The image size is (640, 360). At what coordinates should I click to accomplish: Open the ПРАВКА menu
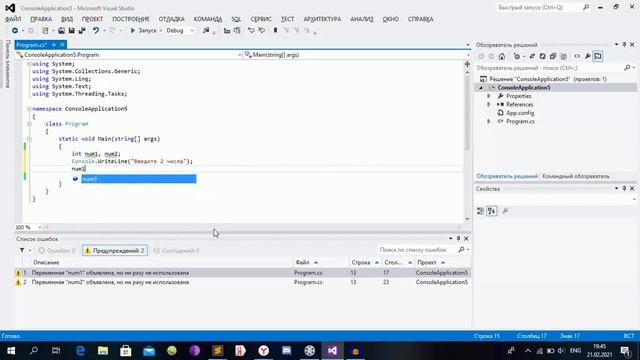(41, 19)
